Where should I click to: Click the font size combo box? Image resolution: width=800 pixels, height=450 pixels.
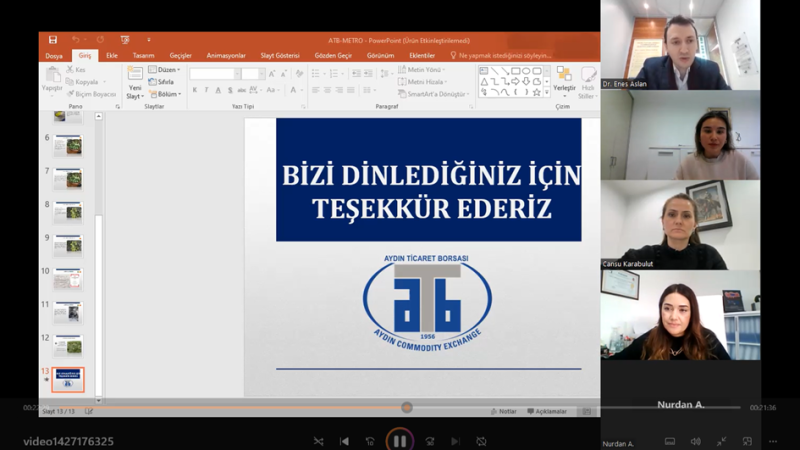[x=253, y=74]
